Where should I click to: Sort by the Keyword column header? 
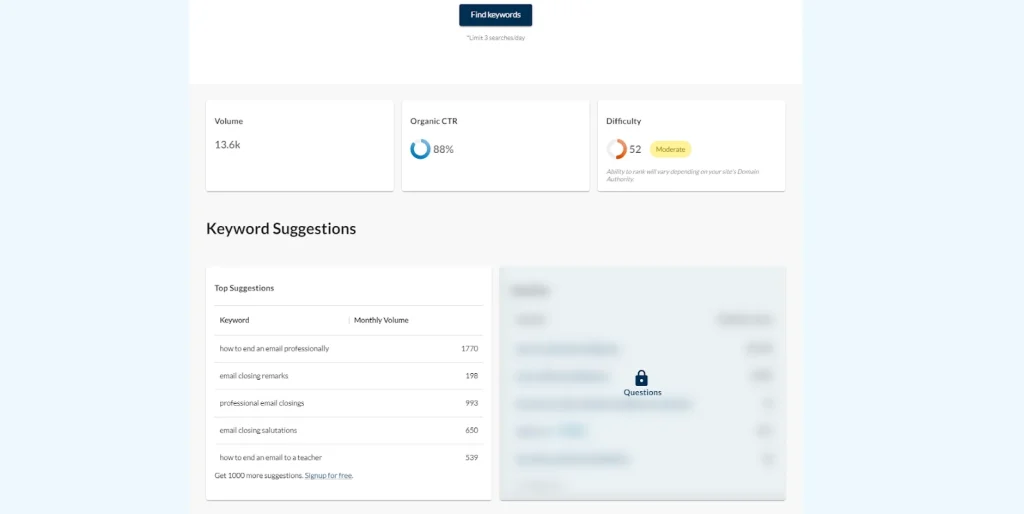pos(234,320)
